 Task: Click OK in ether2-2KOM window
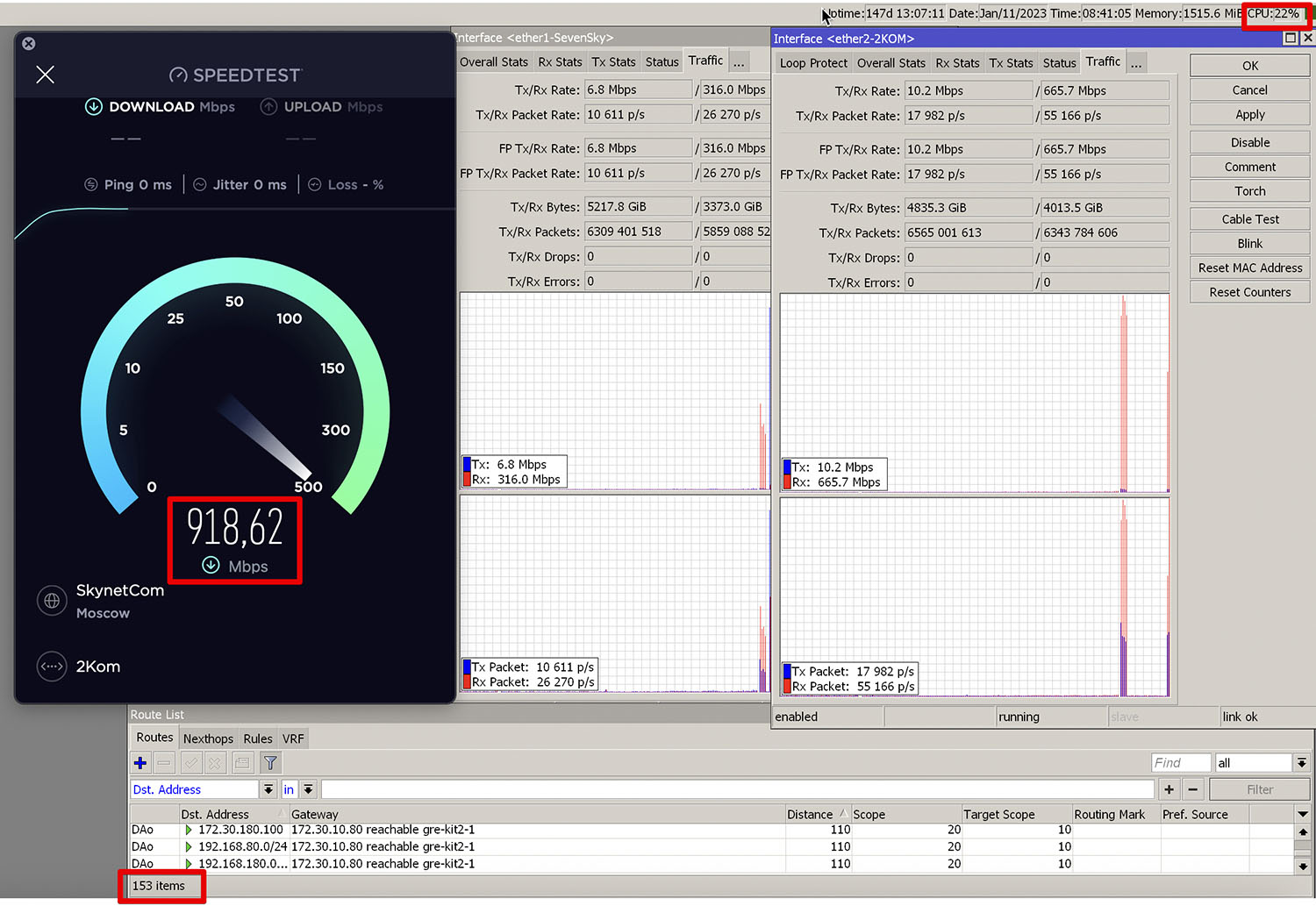1250,66
